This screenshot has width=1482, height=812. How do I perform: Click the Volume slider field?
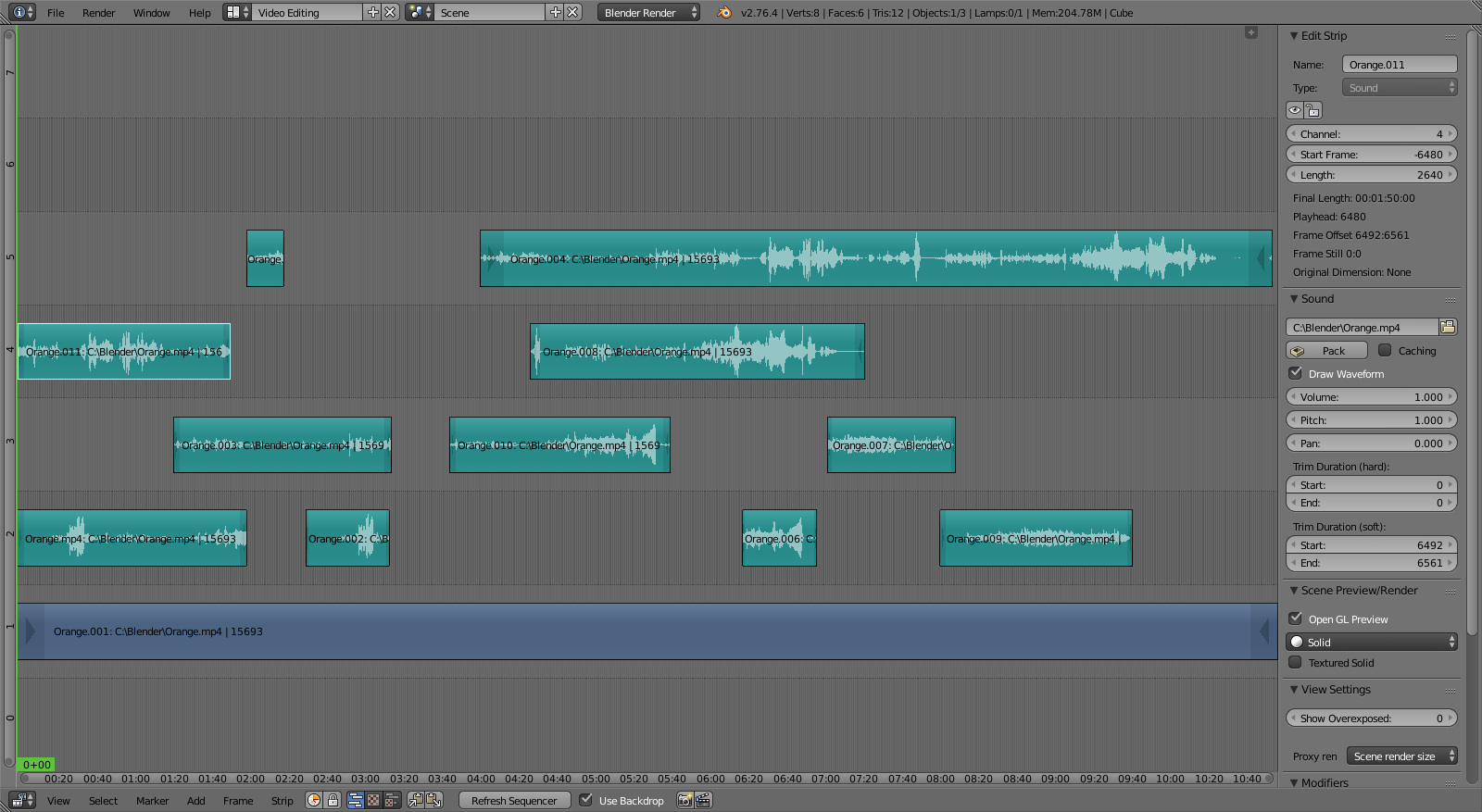coord(1372,397)
